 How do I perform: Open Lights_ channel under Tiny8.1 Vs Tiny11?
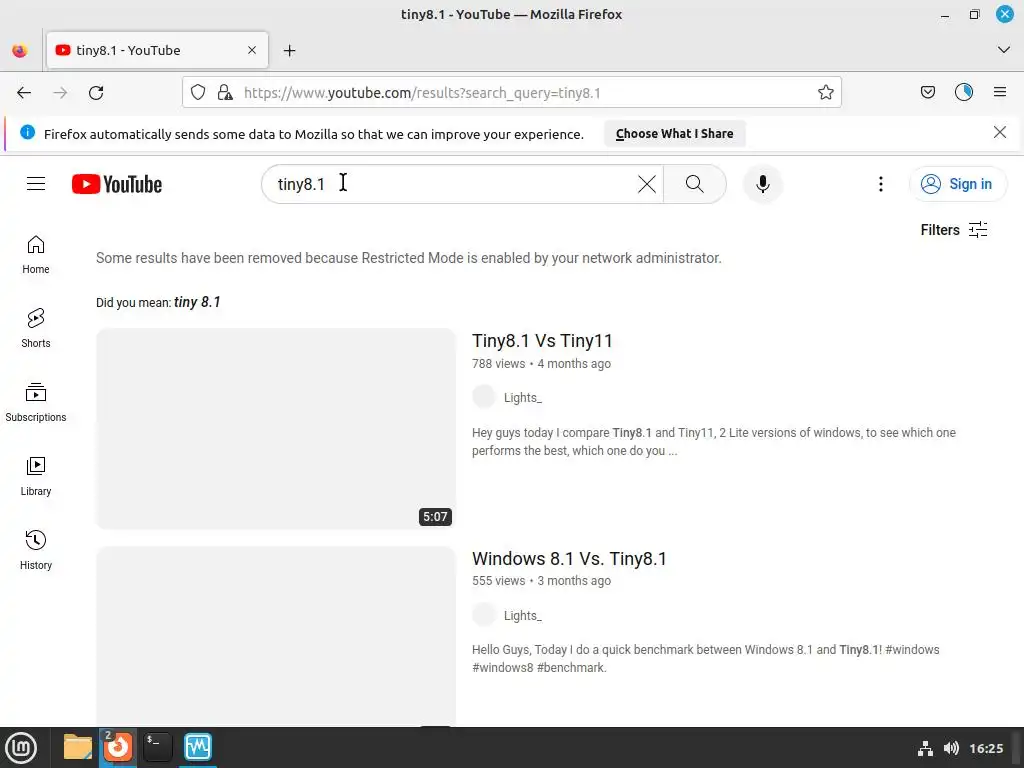(522, 398)
